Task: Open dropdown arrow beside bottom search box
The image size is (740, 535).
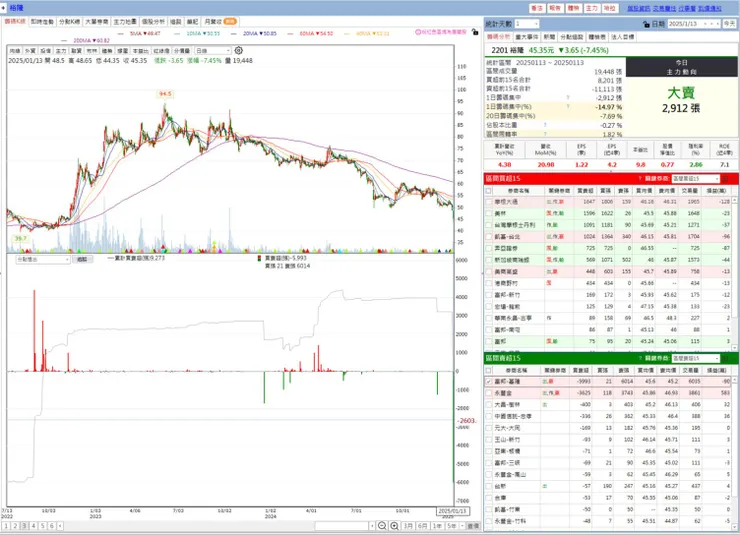Action: [372, 526]
